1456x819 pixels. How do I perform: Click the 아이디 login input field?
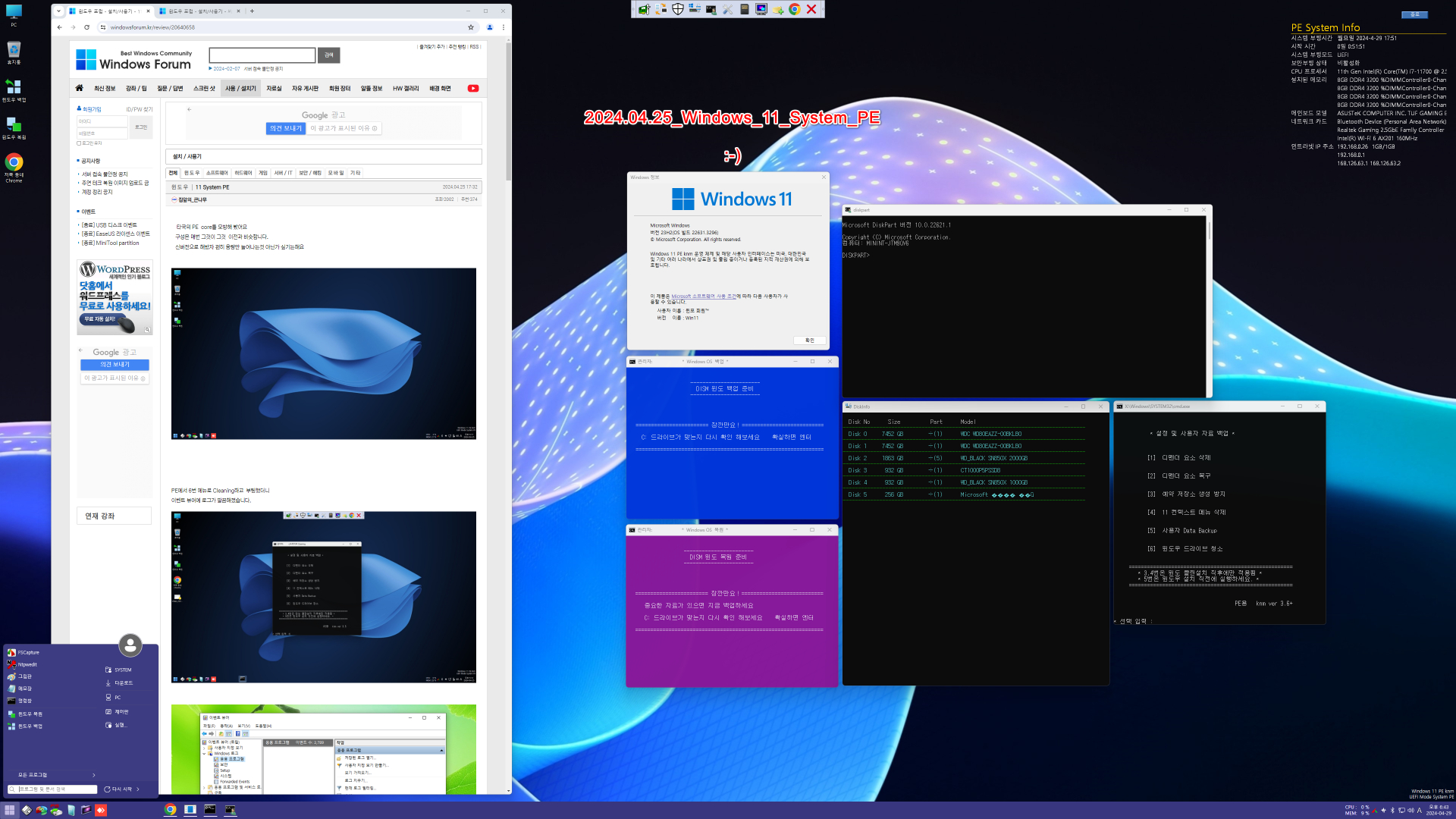point(102,121)
